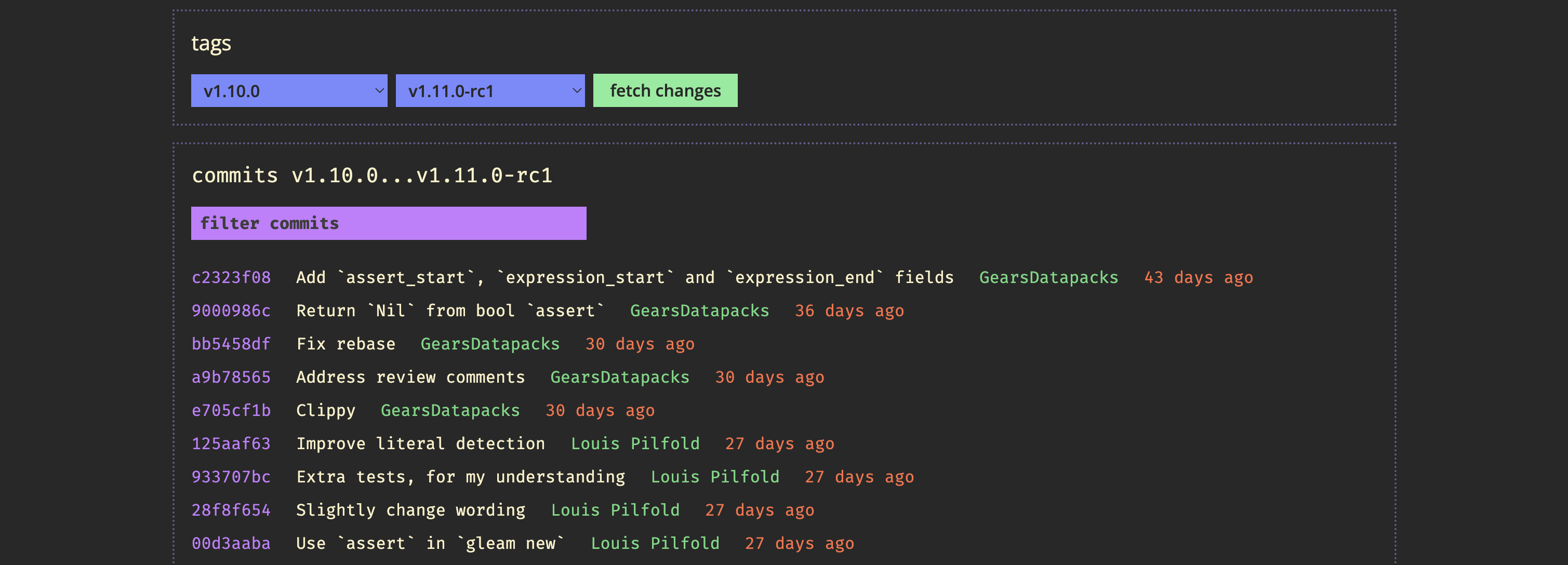This screenshot has height=565, width=1568.
Task: Click Louis Pilfold on Improve literal detection commit
Action: (635, 443)
